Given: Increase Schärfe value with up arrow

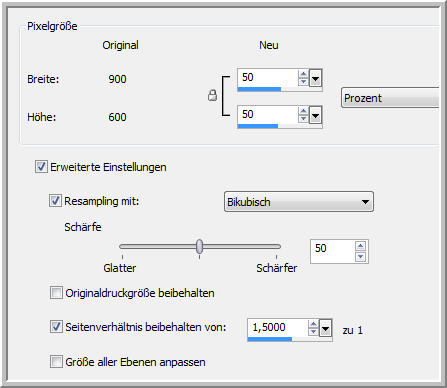Looking at the screenshot, I should (360, 246).
